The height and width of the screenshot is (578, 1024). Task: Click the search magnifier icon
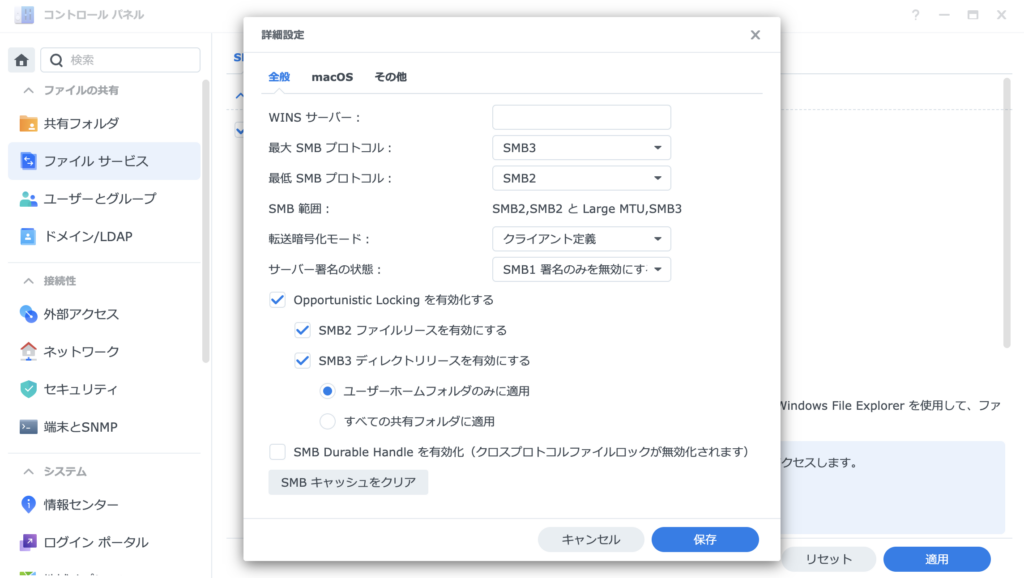(56, 60)
